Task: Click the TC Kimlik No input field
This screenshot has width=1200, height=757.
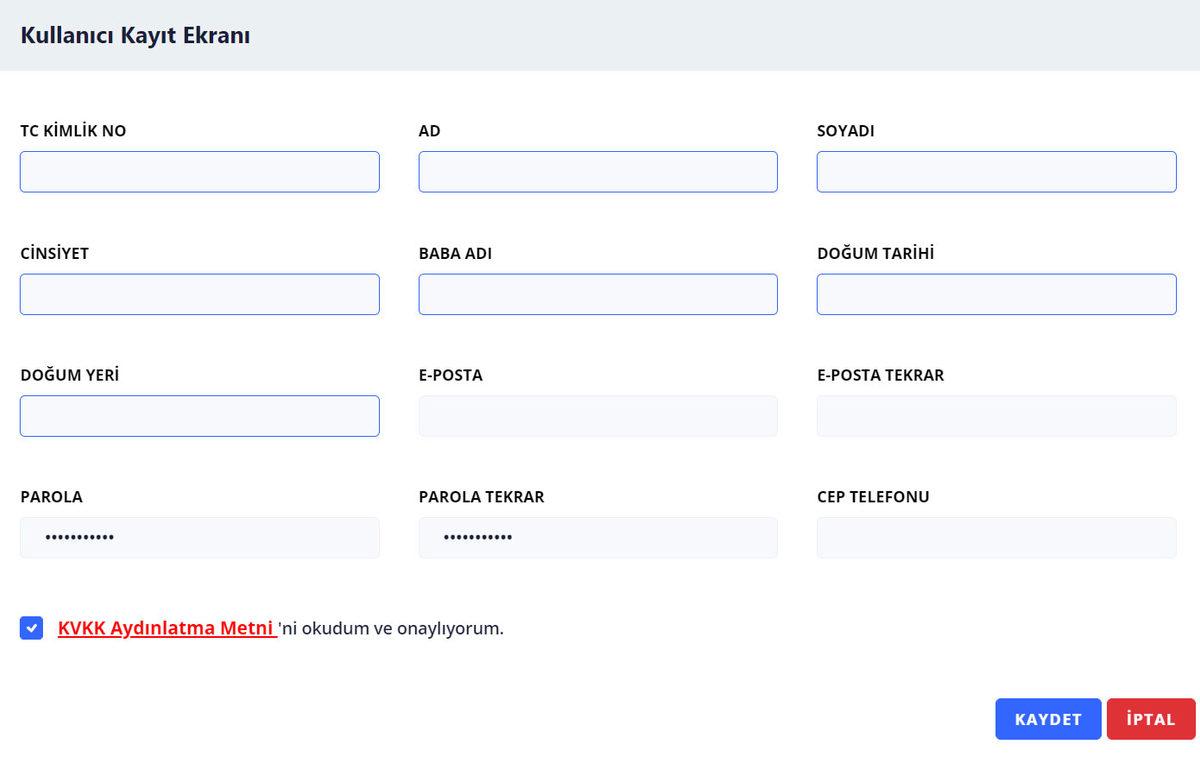Action: (200, 172)
